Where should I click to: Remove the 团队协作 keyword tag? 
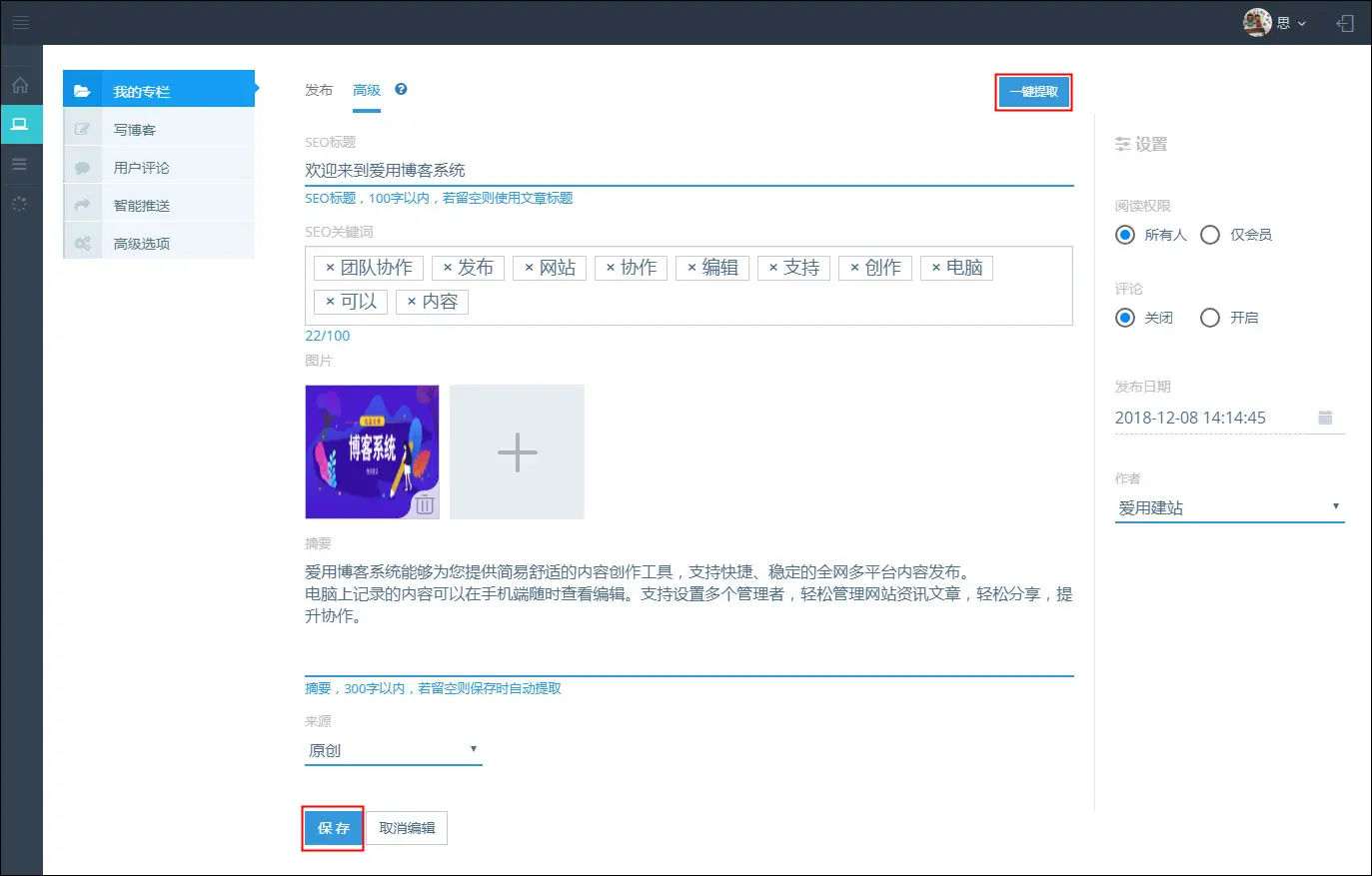point(330,268)
